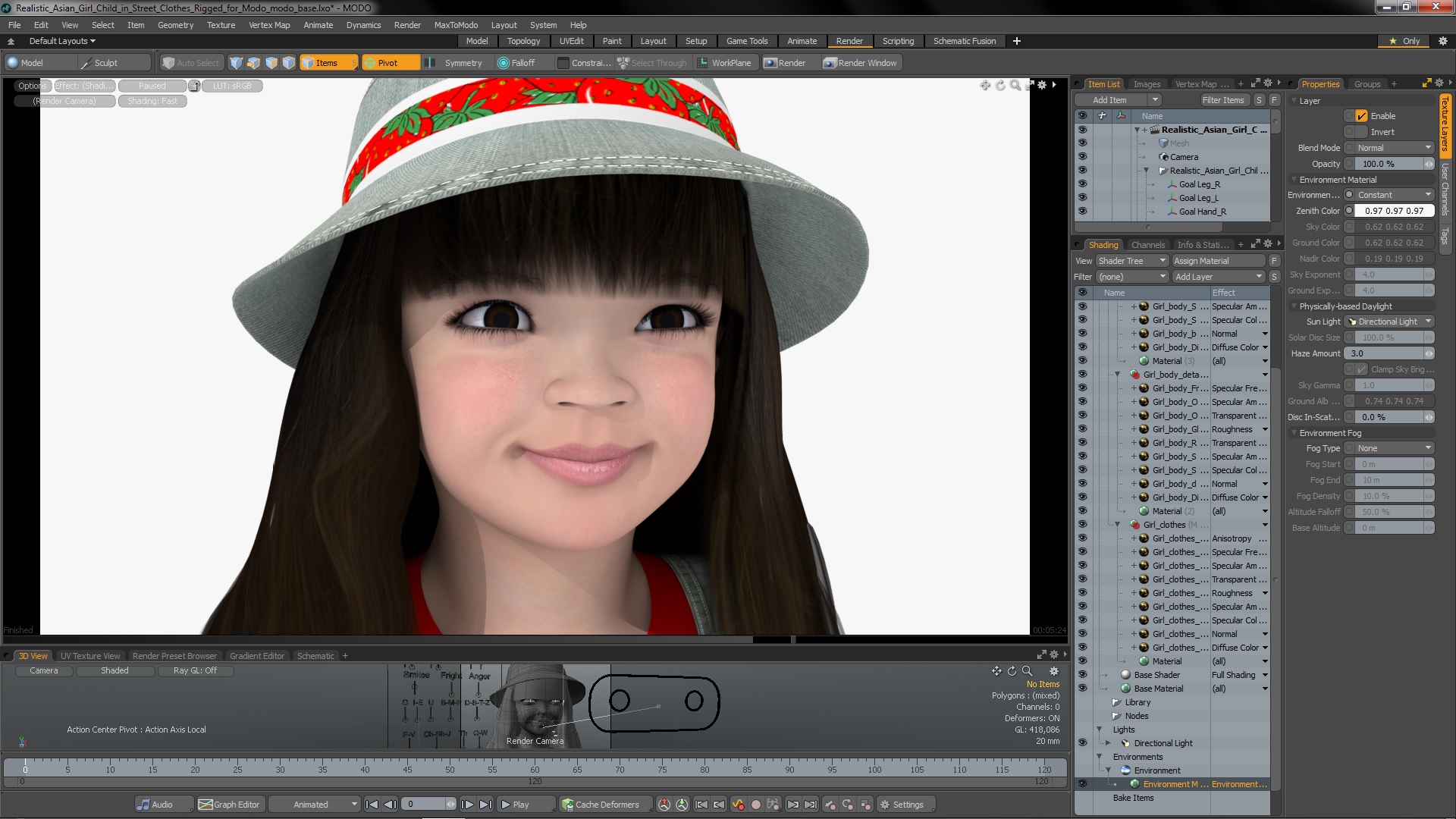
Task: Open Sun Light Directional Light dropdown
Action: pyautogui.click(x=1391, y=322)
